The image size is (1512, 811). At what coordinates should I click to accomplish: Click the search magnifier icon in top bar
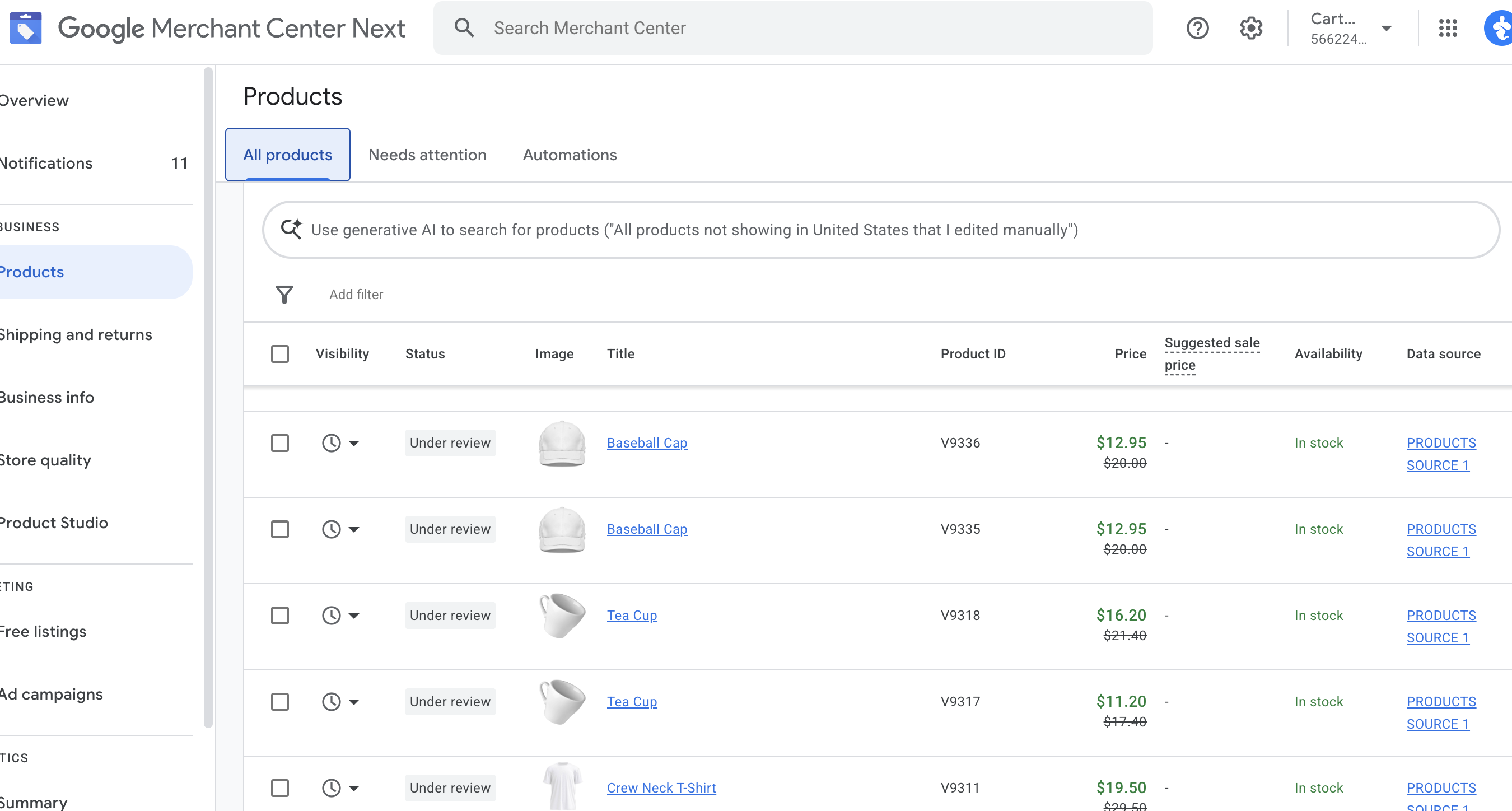click(x=464, y=27)
